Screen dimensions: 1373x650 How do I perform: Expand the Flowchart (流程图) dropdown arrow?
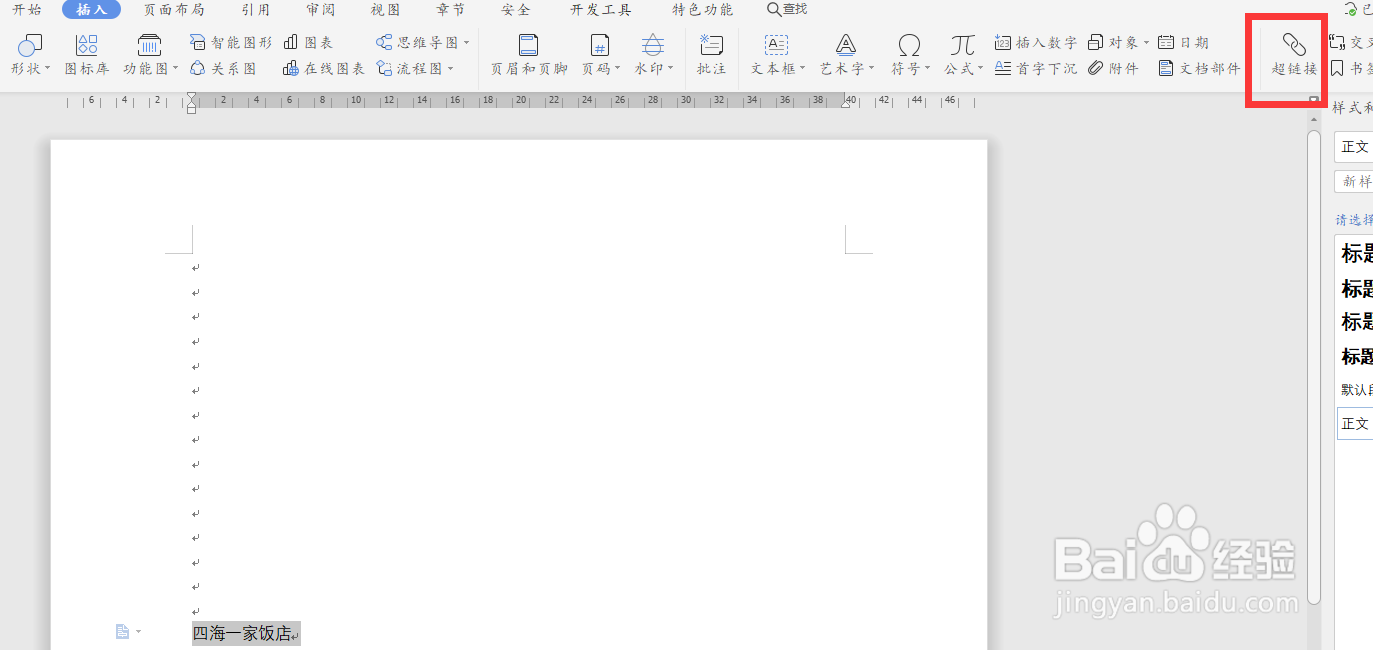[x=450, y=69]
